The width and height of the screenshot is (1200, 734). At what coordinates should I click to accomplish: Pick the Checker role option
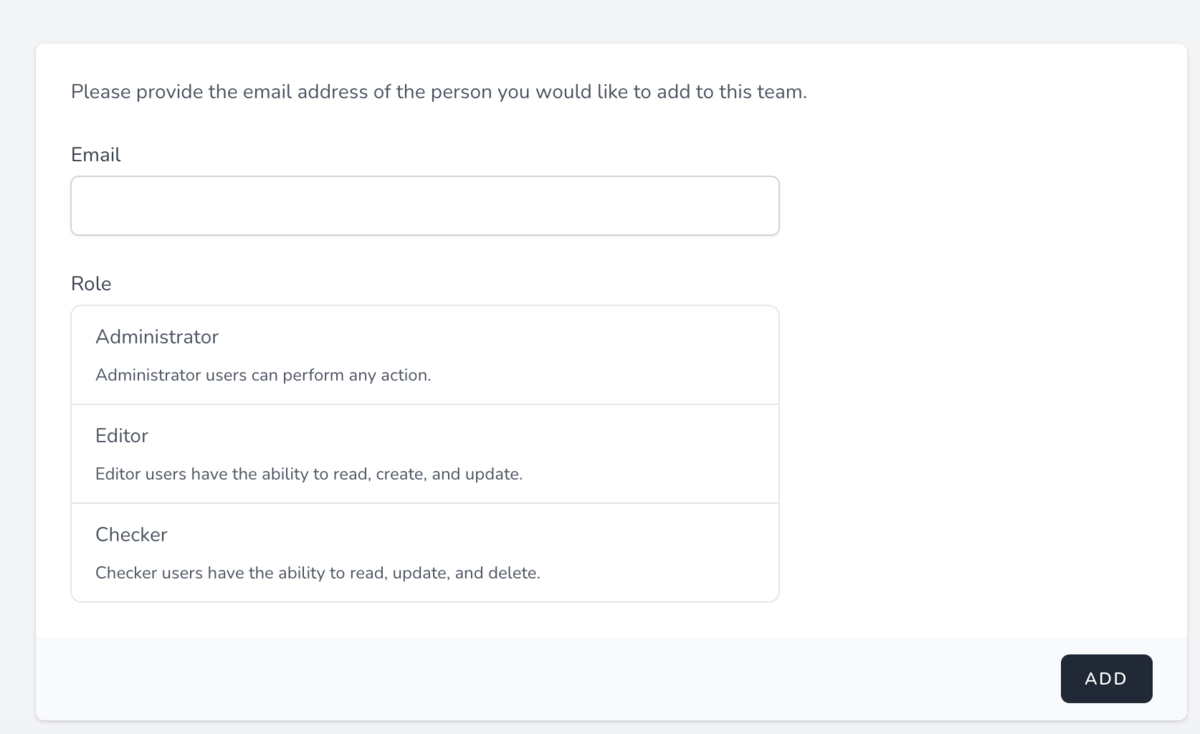(425, 553)
